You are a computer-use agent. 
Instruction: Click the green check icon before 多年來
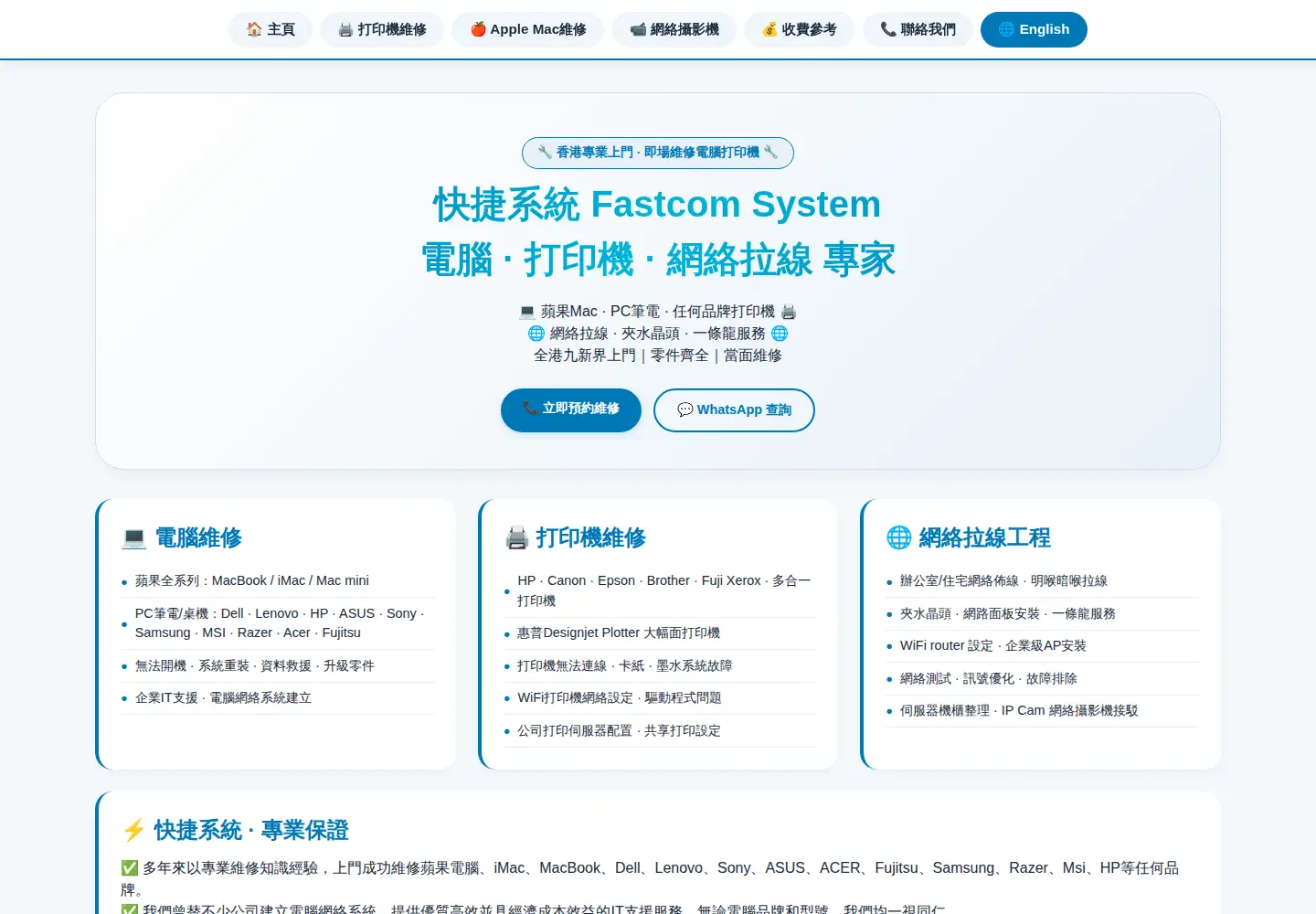coord(130,868)
